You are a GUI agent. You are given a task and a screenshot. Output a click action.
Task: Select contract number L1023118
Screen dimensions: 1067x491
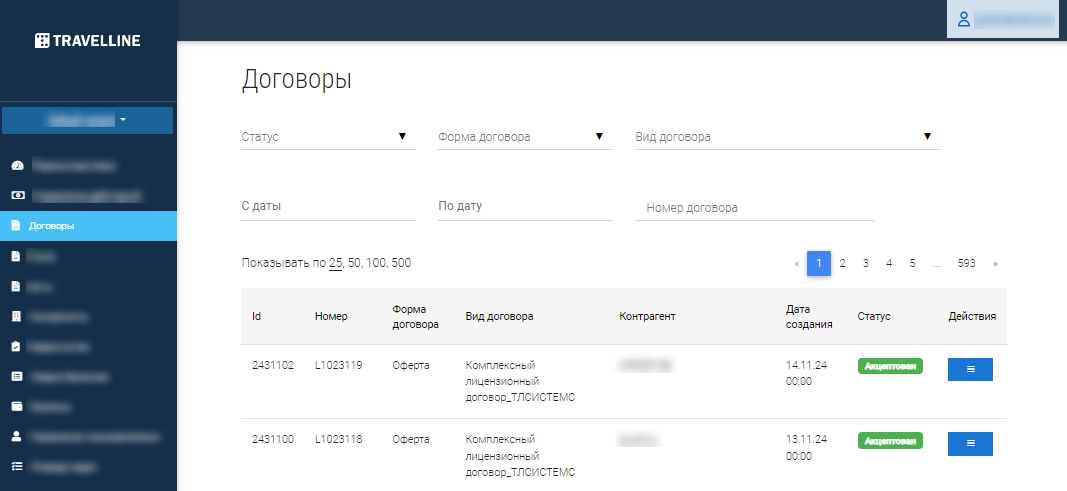coord(339,439)
